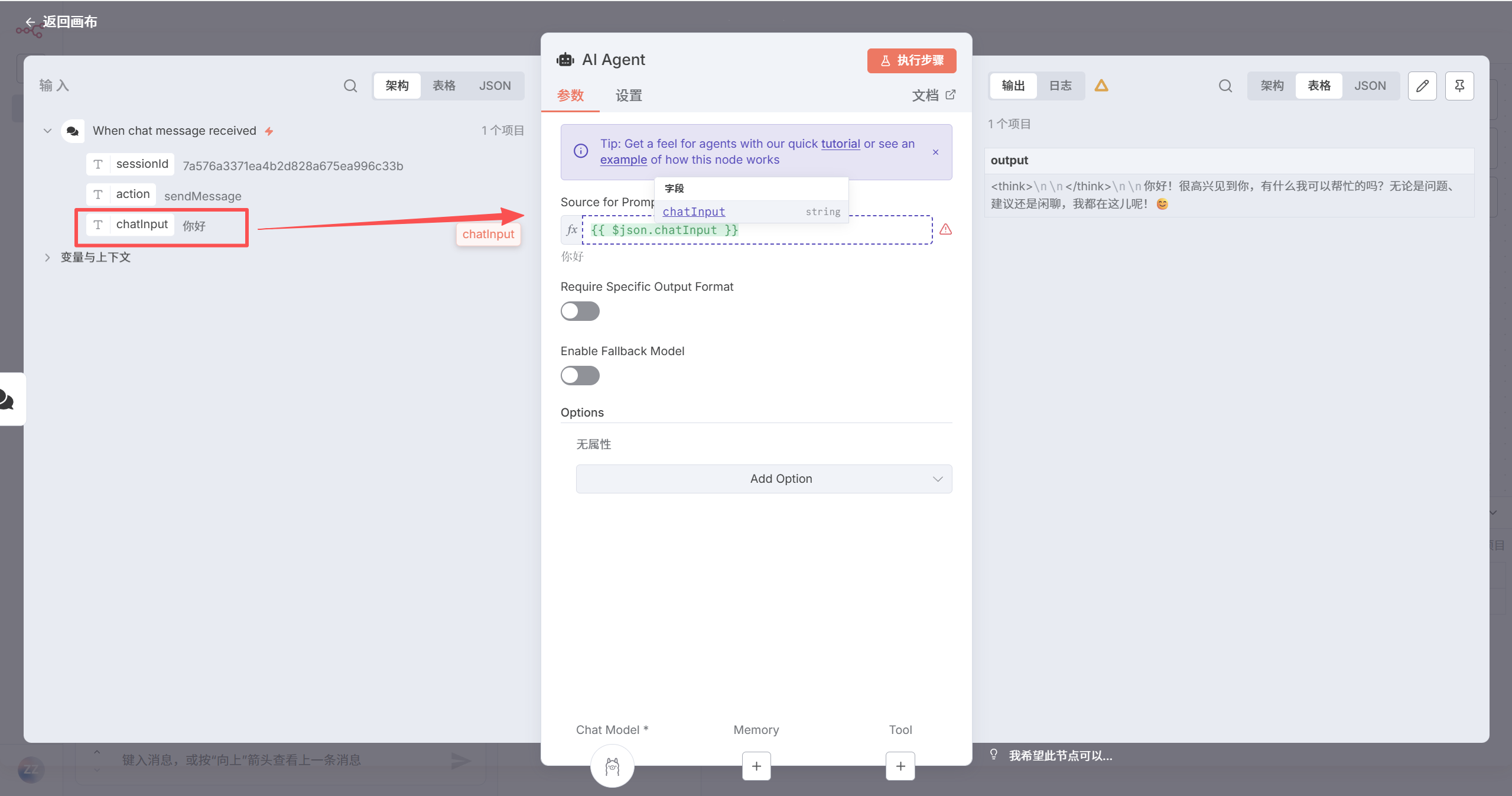
Task: Dismiss the tip banner with X
Action: pos(935,152)
